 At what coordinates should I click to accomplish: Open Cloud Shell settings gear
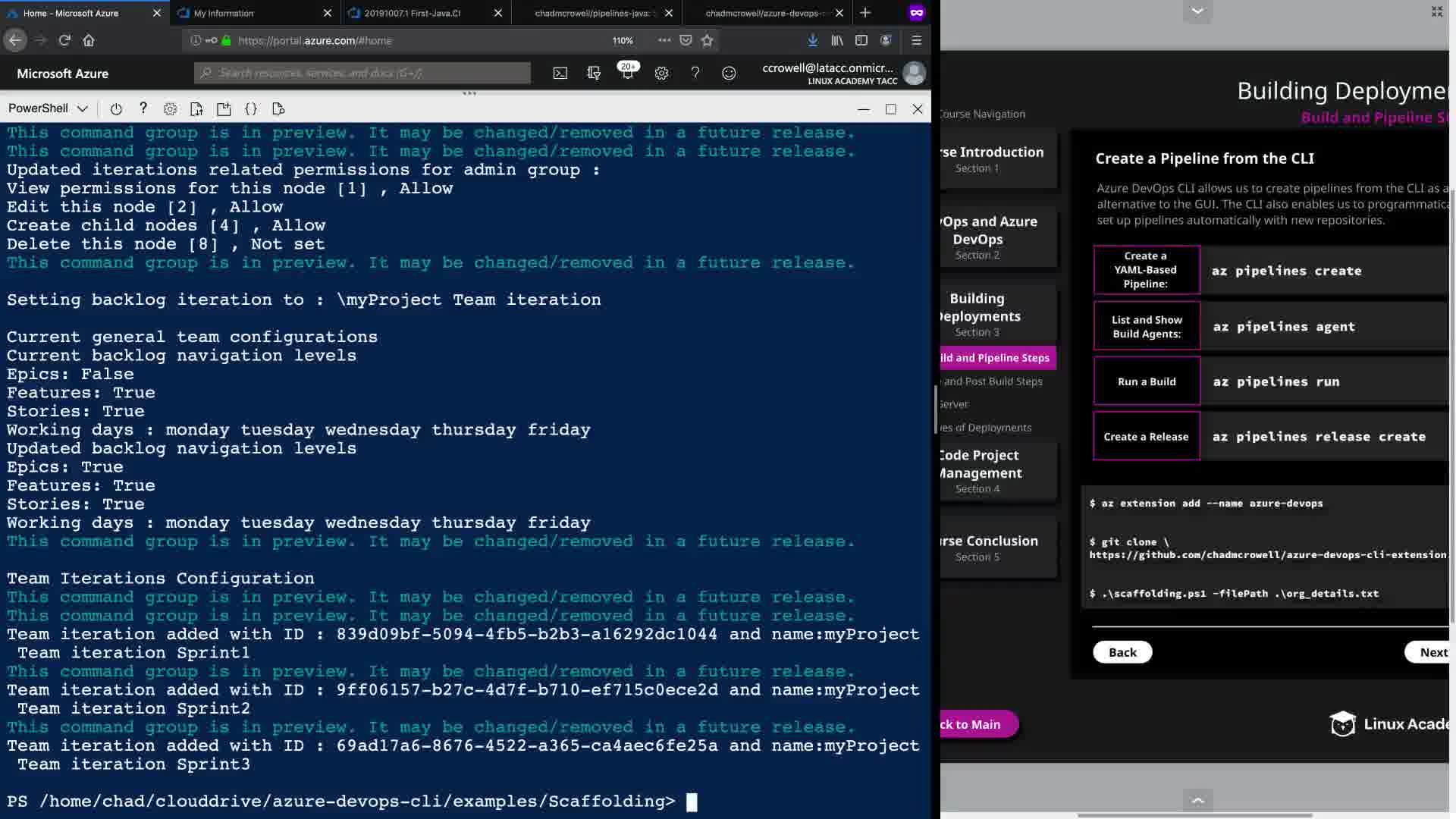tap(170, 109)
